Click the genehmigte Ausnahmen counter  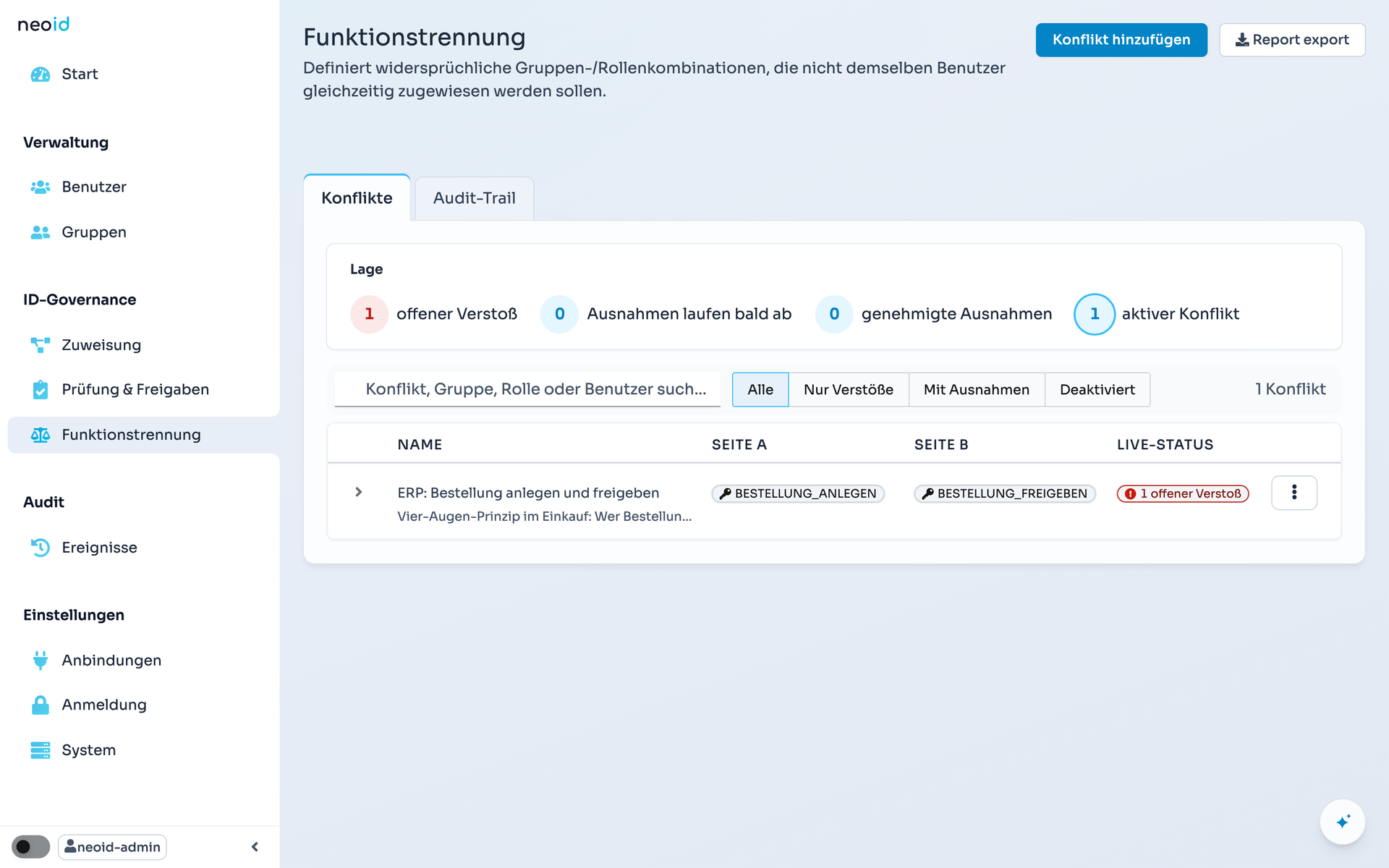coord(934,314)
